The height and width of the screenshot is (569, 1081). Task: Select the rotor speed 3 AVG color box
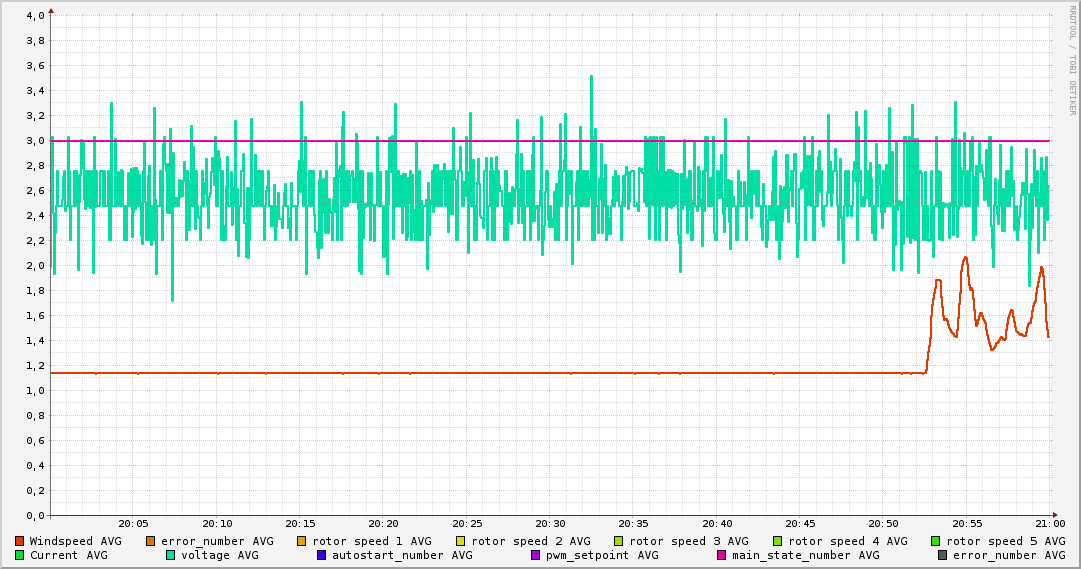click(x=619, y=541)
